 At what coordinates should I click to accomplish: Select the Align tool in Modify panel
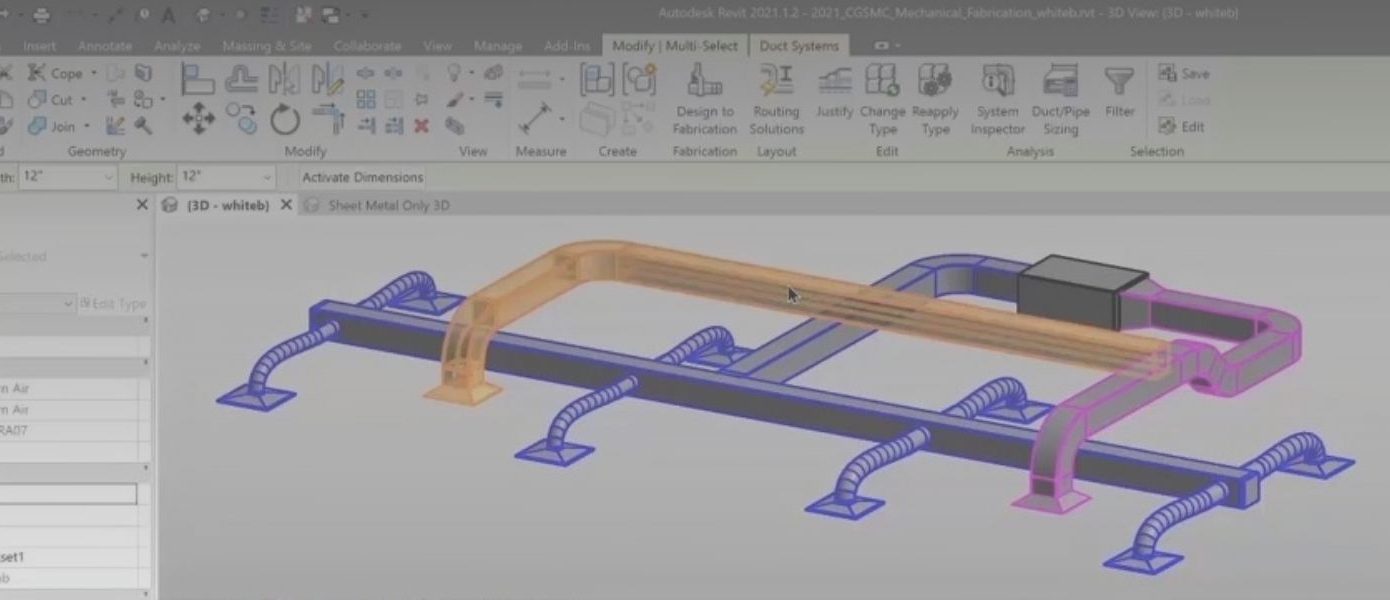(198, 79)
